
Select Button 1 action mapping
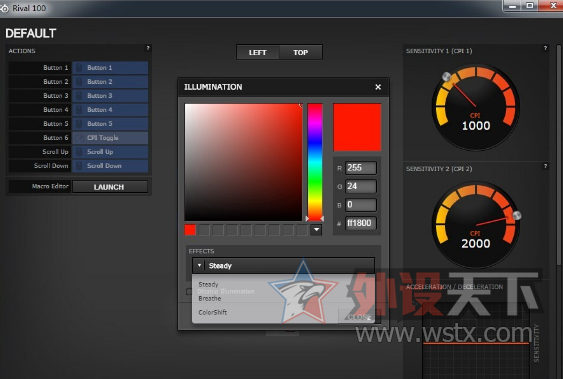(110, 67)
